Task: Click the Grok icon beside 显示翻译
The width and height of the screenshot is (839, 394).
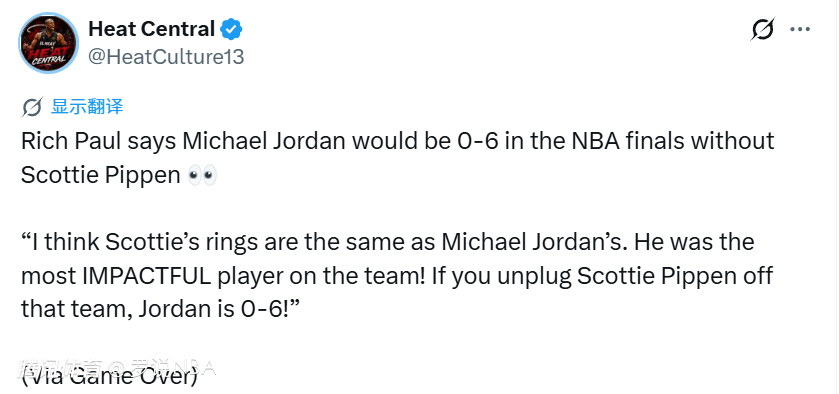Action: (x=32, y=107)
